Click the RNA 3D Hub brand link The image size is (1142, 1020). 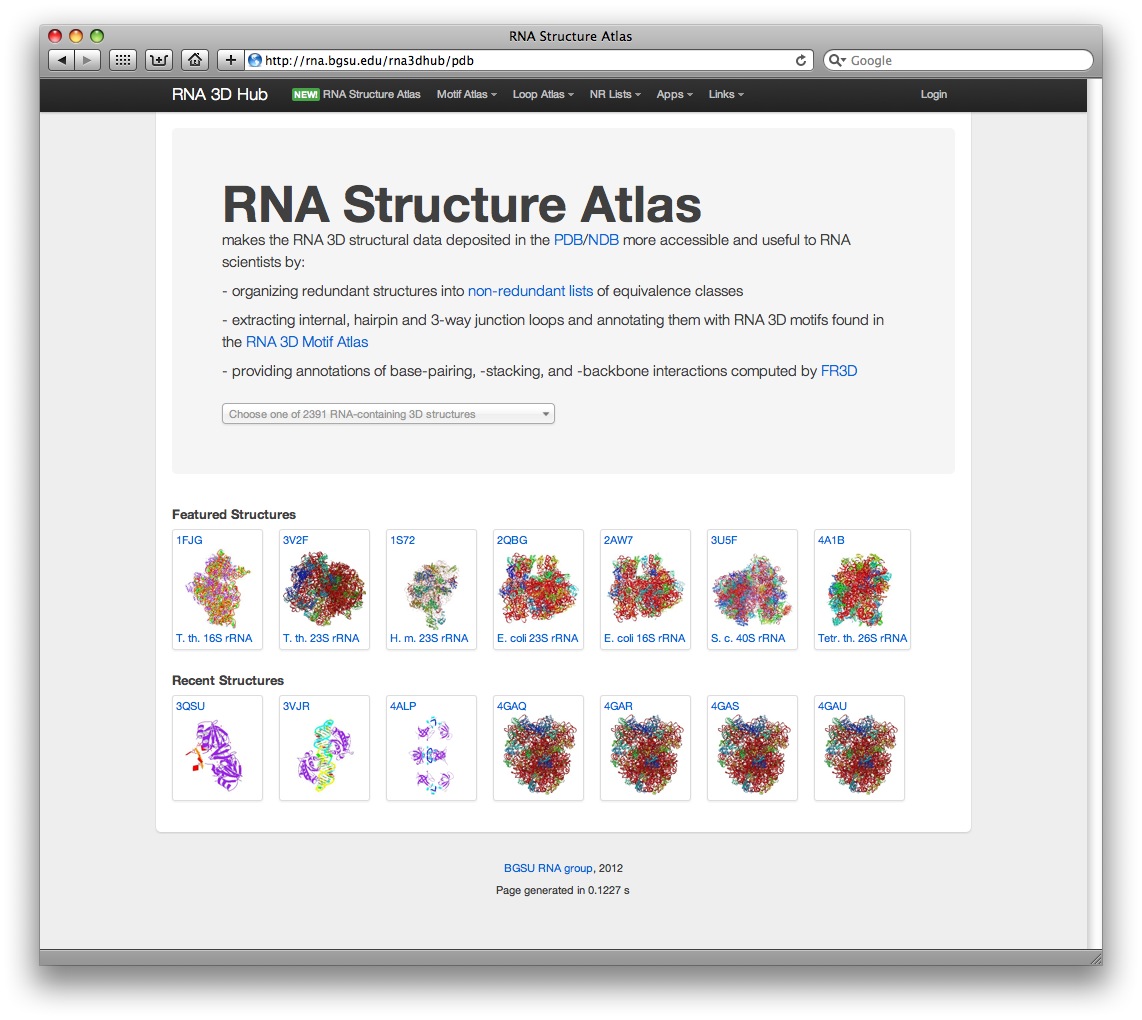tap(219, 94)
